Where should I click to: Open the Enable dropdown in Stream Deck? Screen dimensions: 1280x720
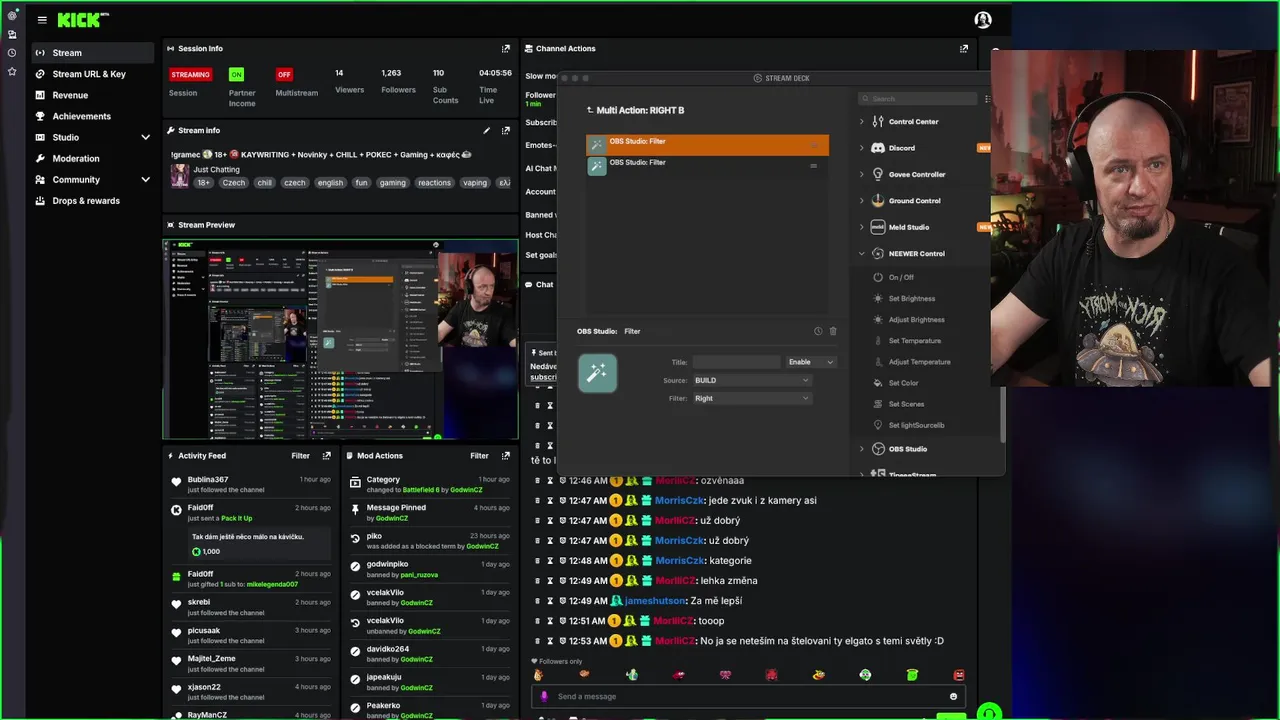[811, 362]
